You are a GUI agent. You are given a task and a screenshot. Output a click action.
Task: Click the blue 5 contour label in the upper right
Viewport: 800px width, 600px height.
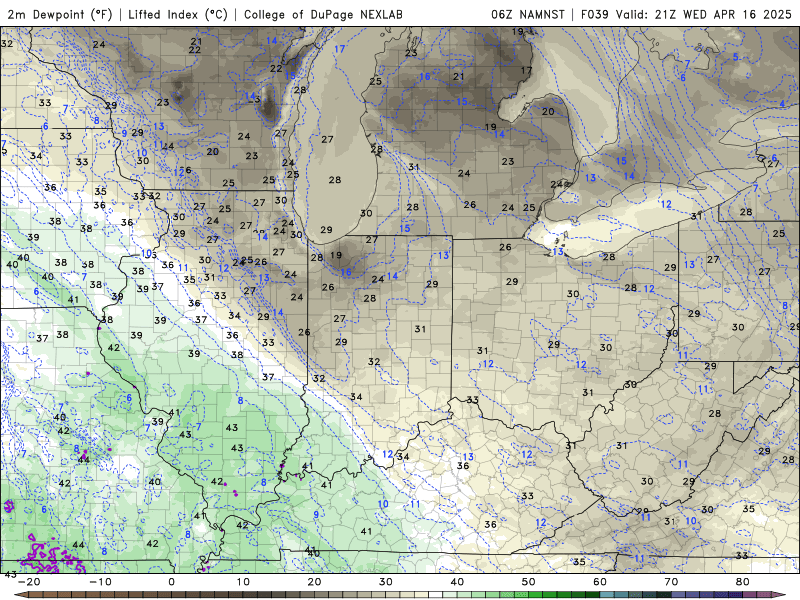(x=736, y=57)
